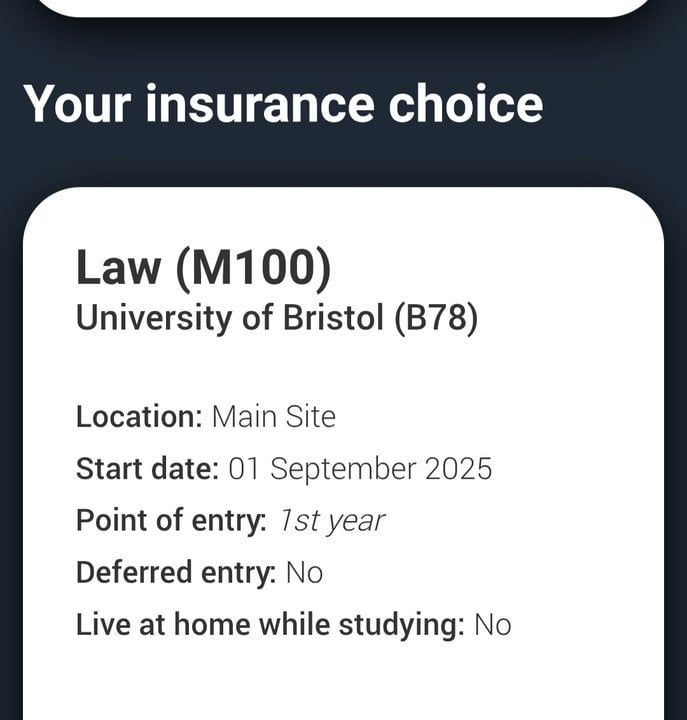Tap the "Deferred entry:" label
687x720 pixels.
pyautogui.click(x=175, y=572)
